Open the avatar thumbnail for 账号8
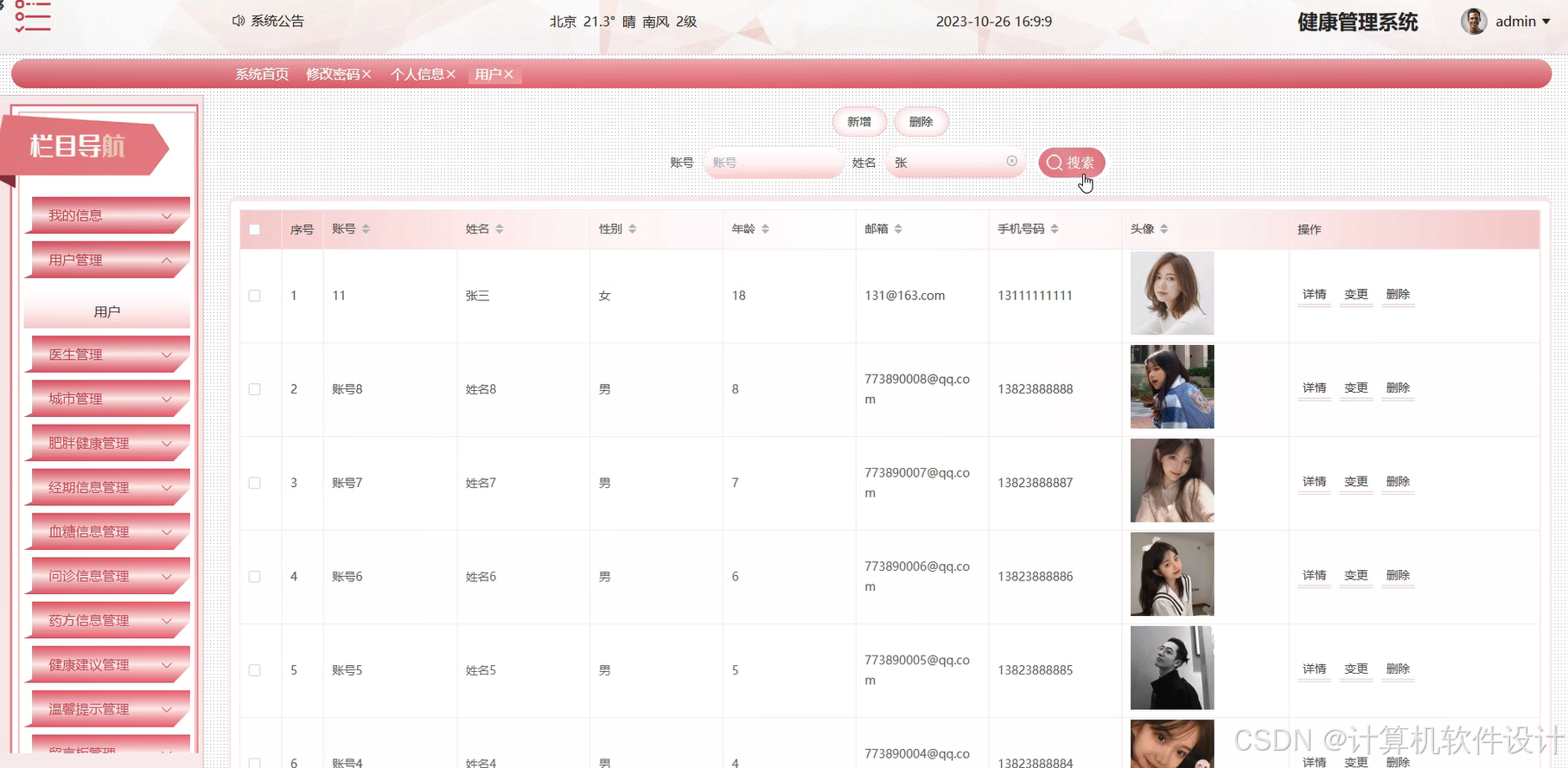The width and height of the screenshot is (1568, 768). (x=1172, y=387)
